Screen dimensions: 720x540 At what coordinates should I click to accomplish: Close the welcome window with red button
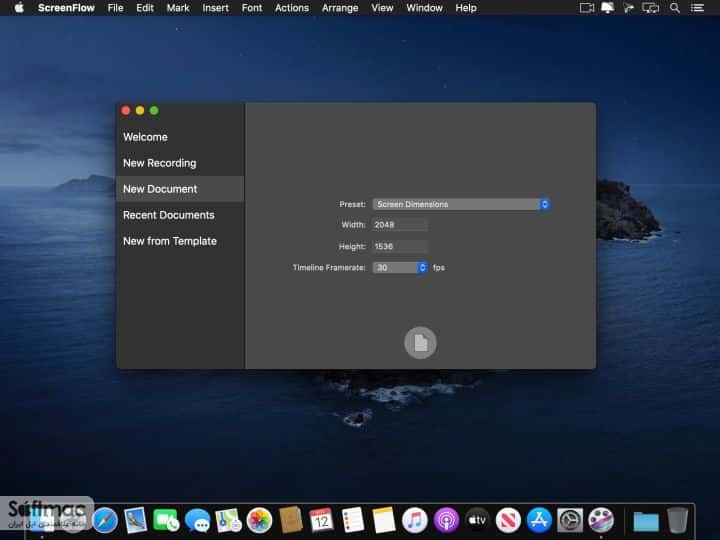pyautogui.click(x=126, y=111)
